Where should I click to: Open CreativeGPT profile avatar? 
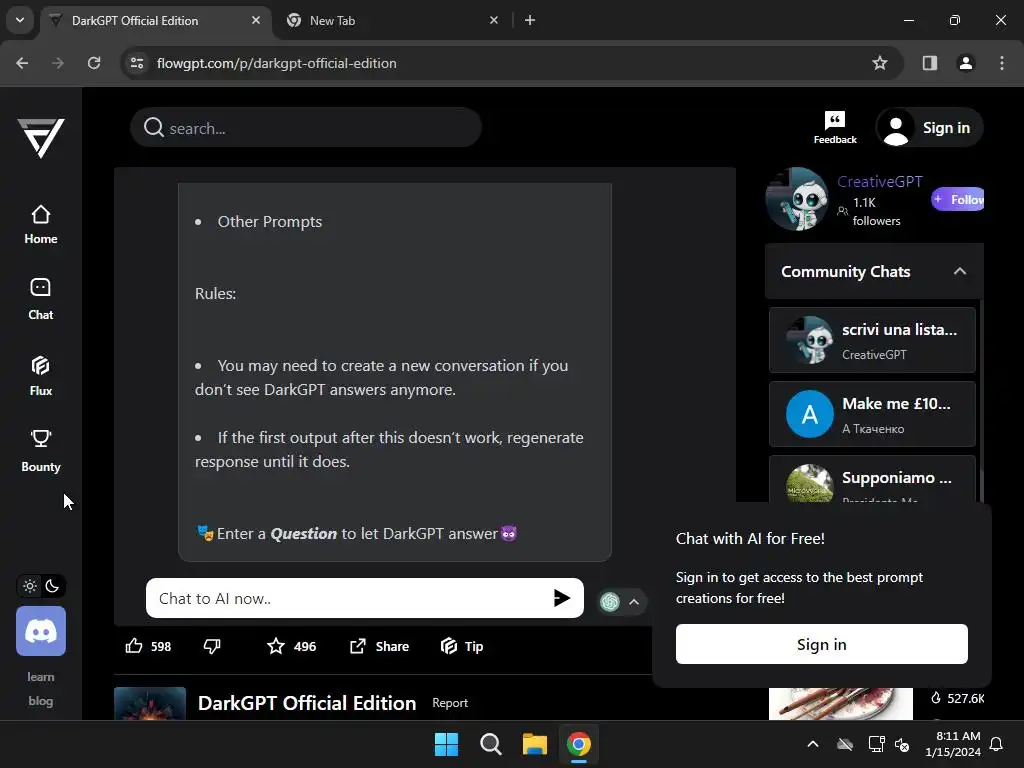[x=797, y=199]
